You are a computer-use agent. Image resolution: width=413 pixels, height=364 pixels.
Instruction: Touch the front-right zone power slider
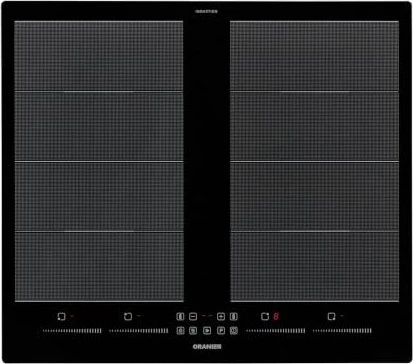point(342,331)
